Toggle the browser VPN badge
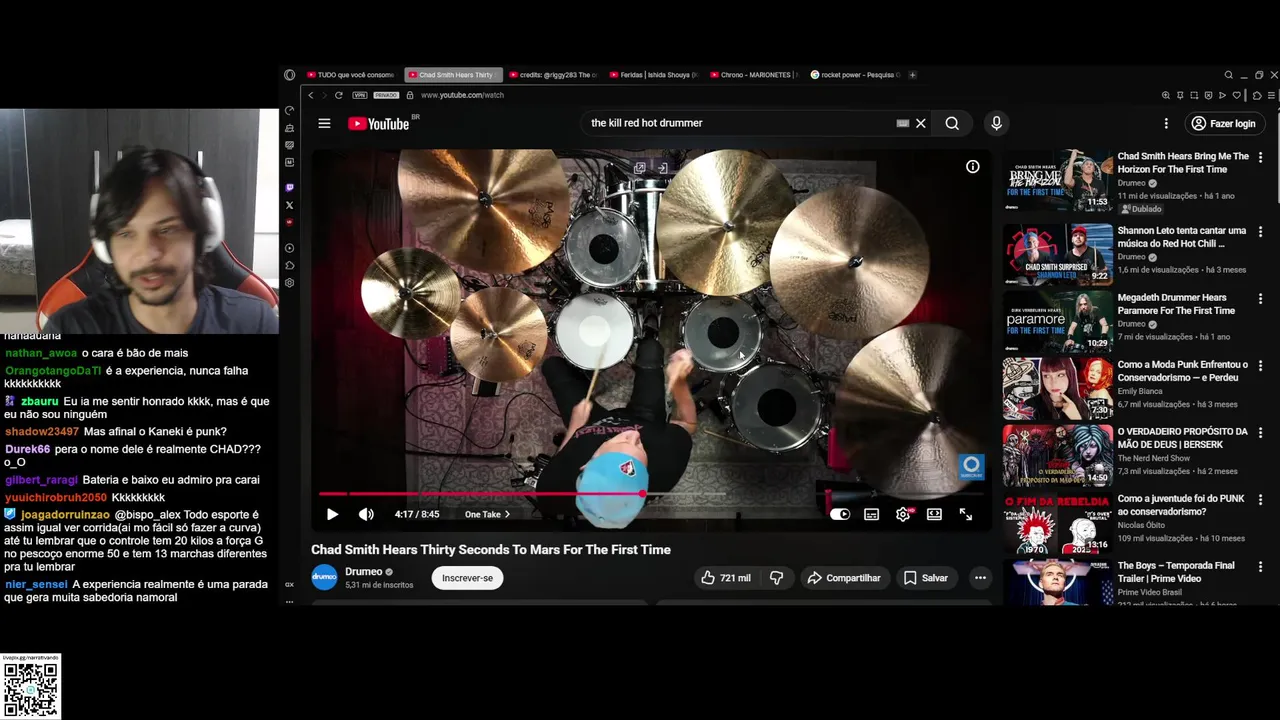 pyautogui.click(x=360, y=95)
